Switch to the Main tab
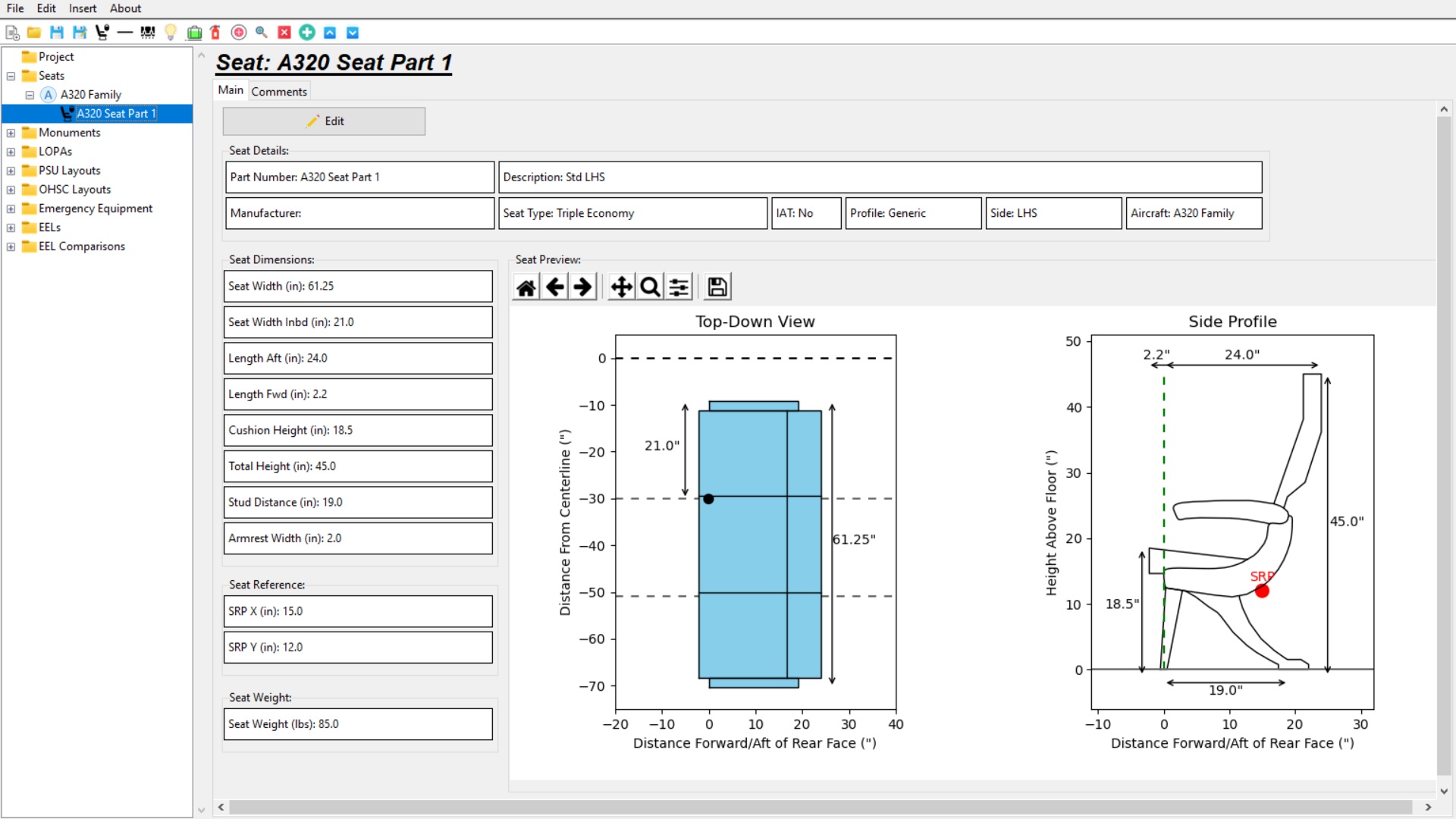The width and height of the screenshot is (1456, 819). 231,90
